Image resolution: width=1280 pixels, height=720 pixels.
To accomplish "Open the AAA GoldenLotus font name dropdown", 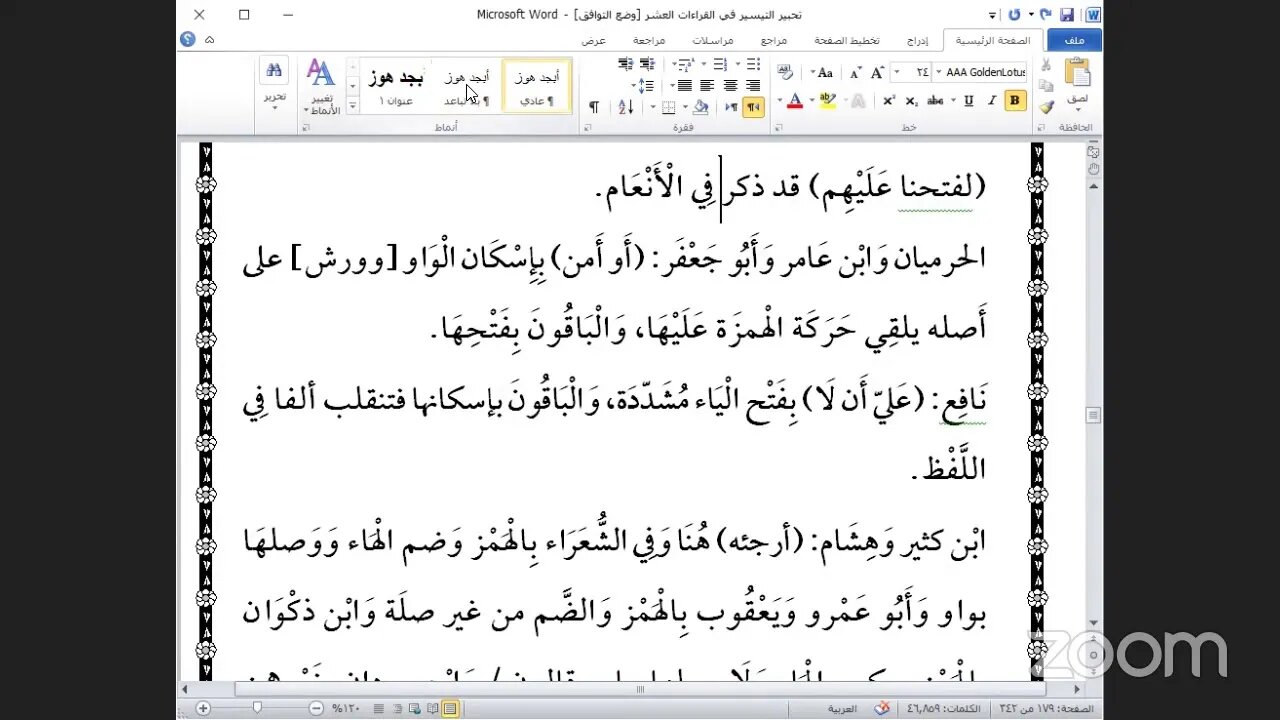I will pos(938,72).
